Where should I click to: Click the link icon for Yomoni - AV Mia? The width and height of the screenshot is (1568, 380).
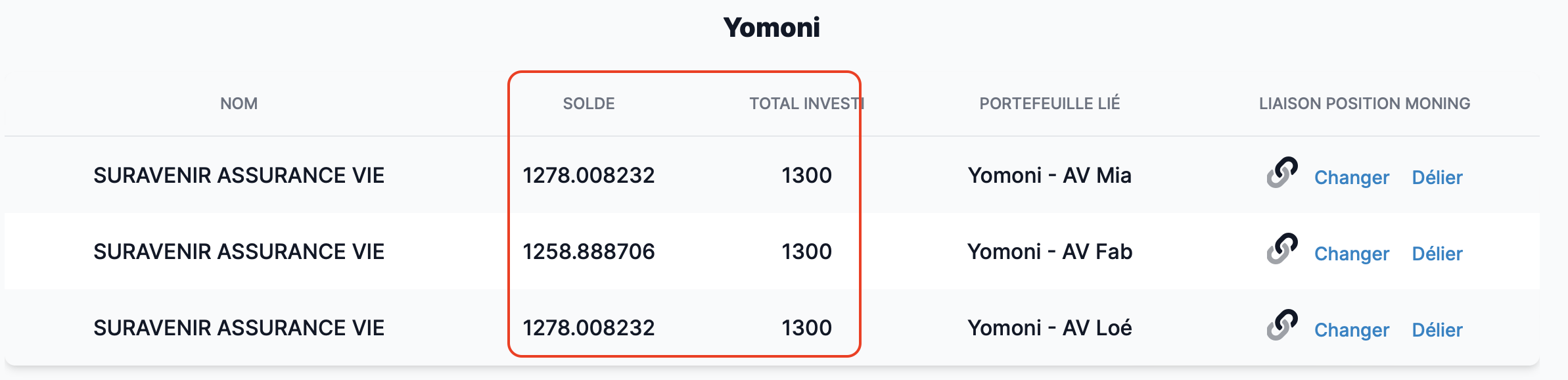[1282, 173]
